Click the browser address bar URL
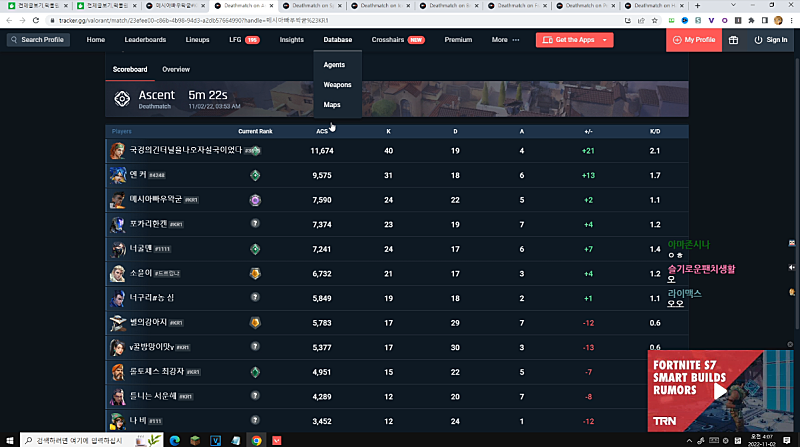800x447 pixels. click(x=194, y=20)
